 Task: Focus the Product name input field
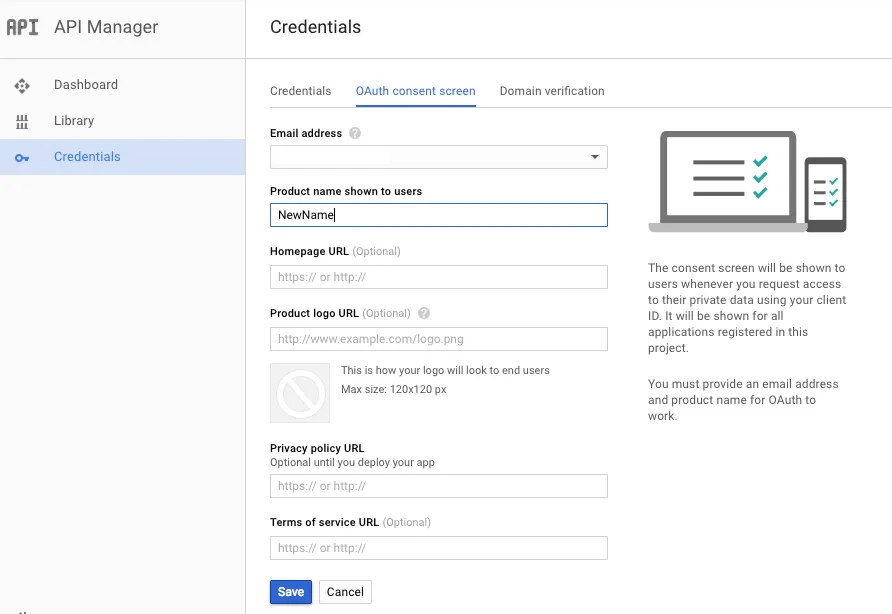coord(438,215)
